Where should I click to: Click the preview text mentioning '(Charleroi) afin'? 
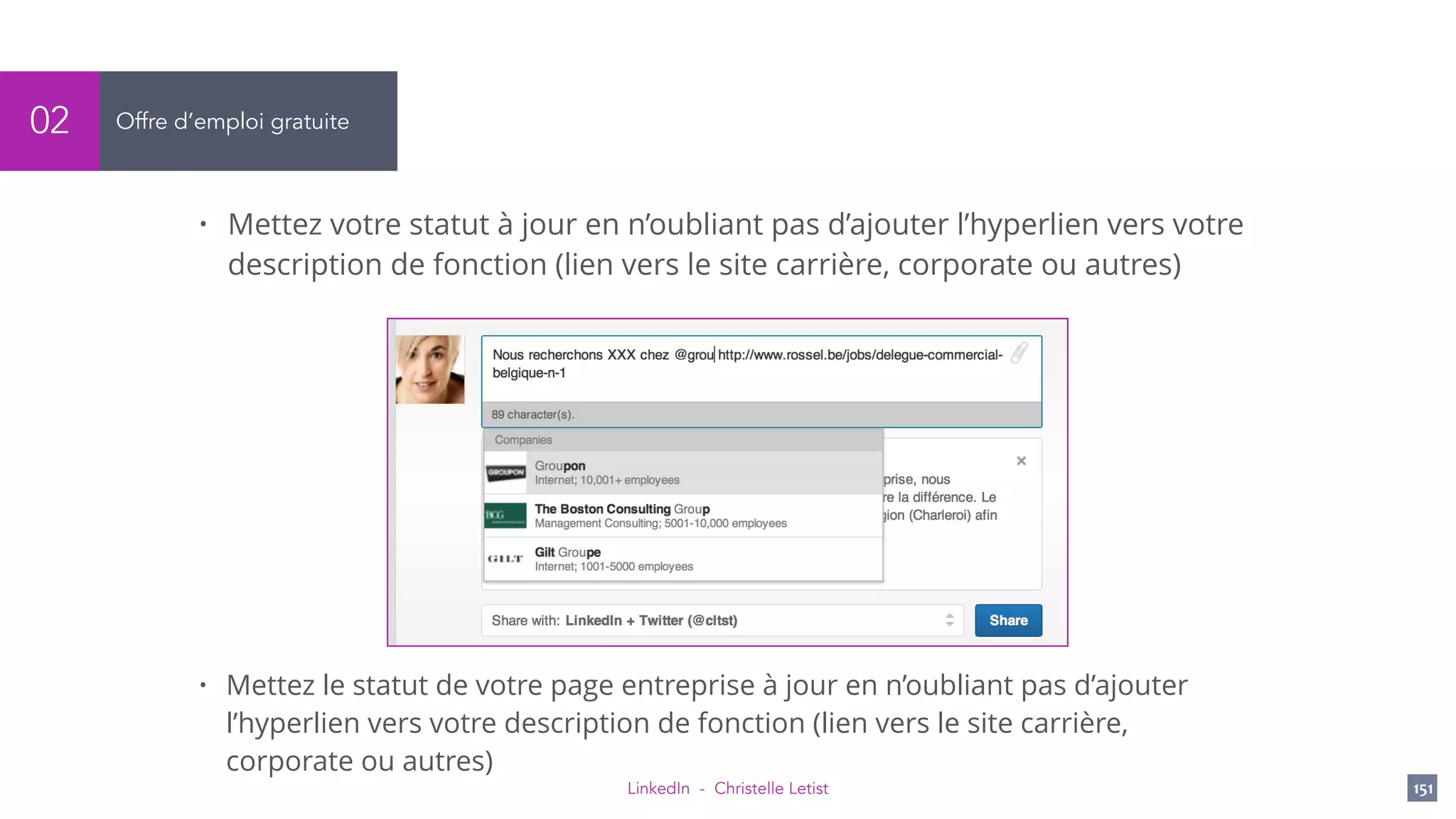pos(940,515)
